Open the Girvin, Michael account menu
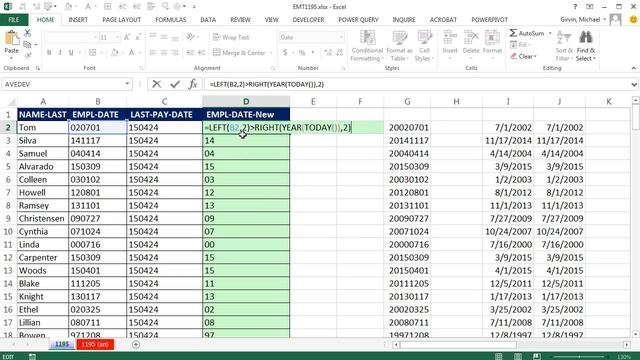The height and width of the screenshot is (360, 640). (582, 20)
